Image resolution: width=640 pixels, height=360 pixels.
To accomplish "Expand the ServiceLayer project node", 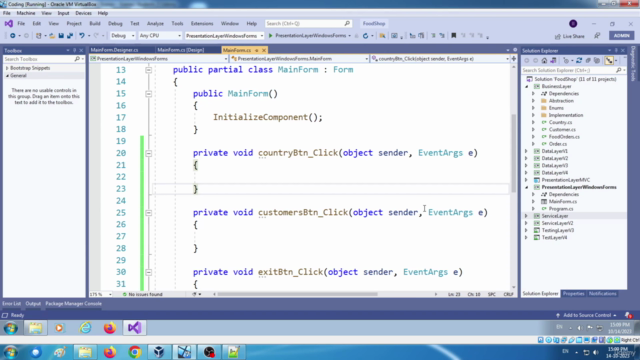I will [526, 216].
